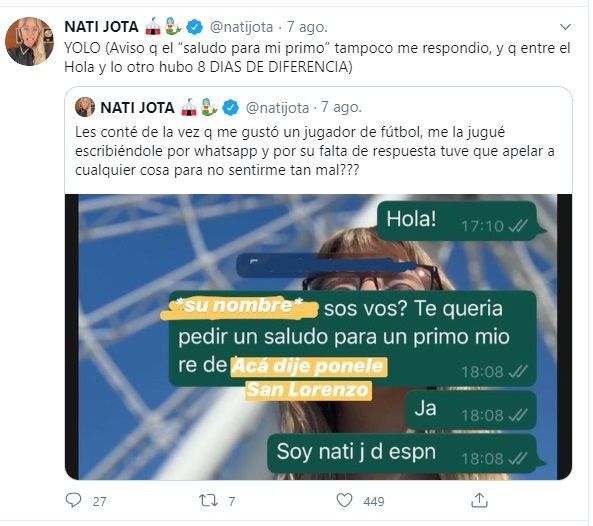Screen dimensions: 593x526
Task: Click the @natijota handle in main tweet
Action: click(x=241, y=27)
